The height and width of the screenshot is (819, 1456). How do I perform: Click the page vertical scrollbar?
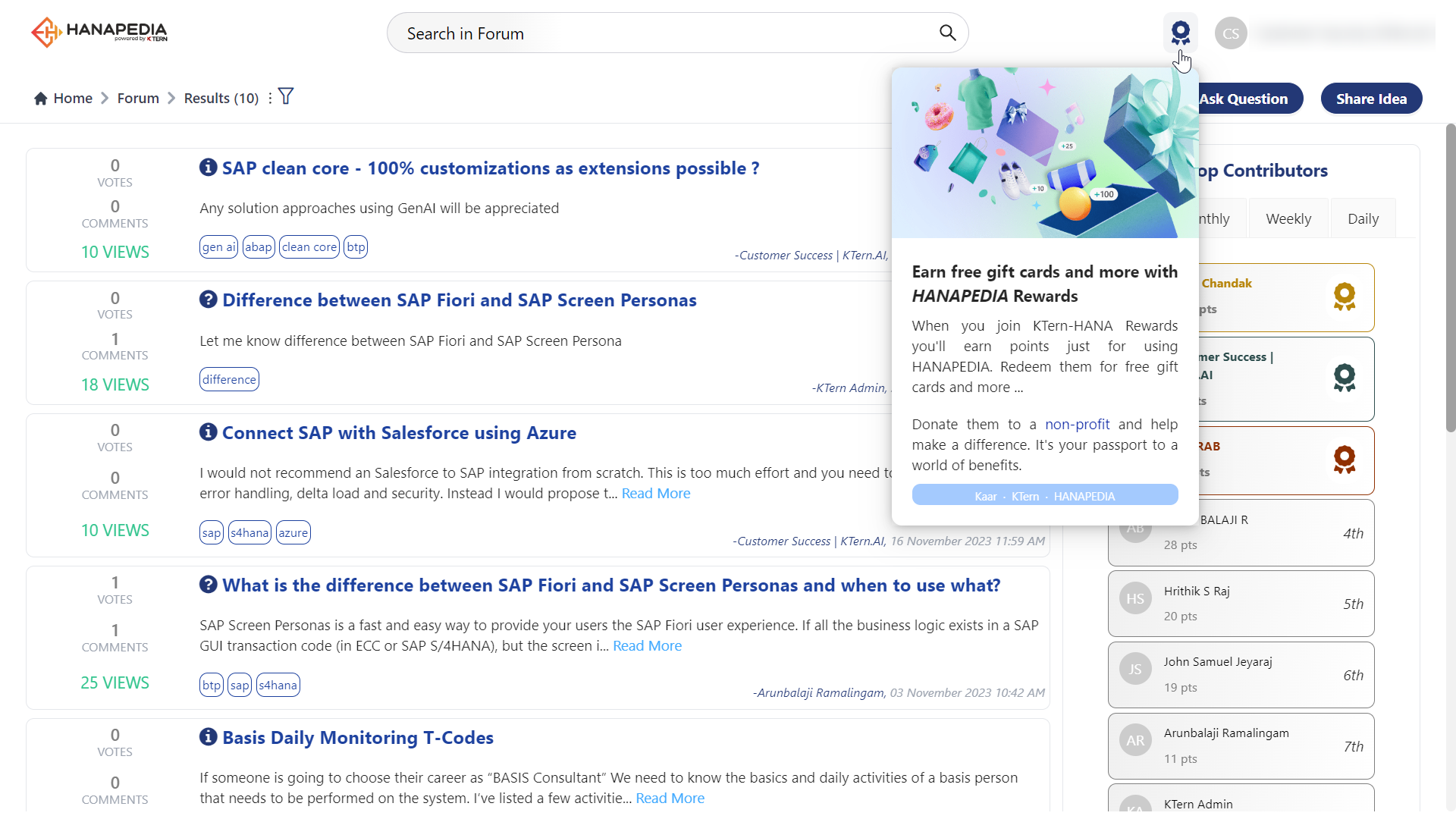[x=1450, y=278]
